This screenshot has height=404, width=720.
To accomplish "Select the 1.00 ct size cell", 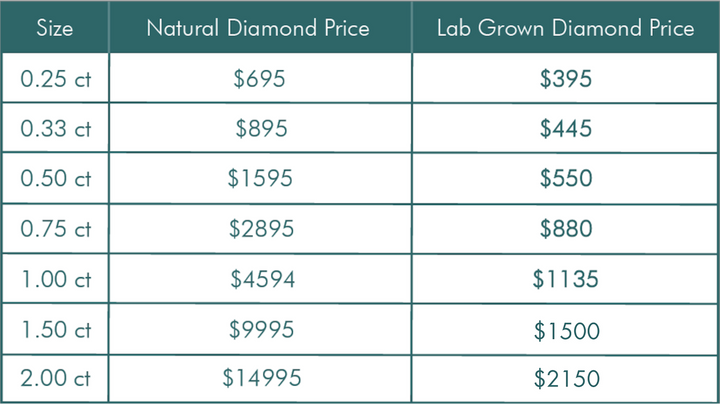I will [x=56, y=279].
